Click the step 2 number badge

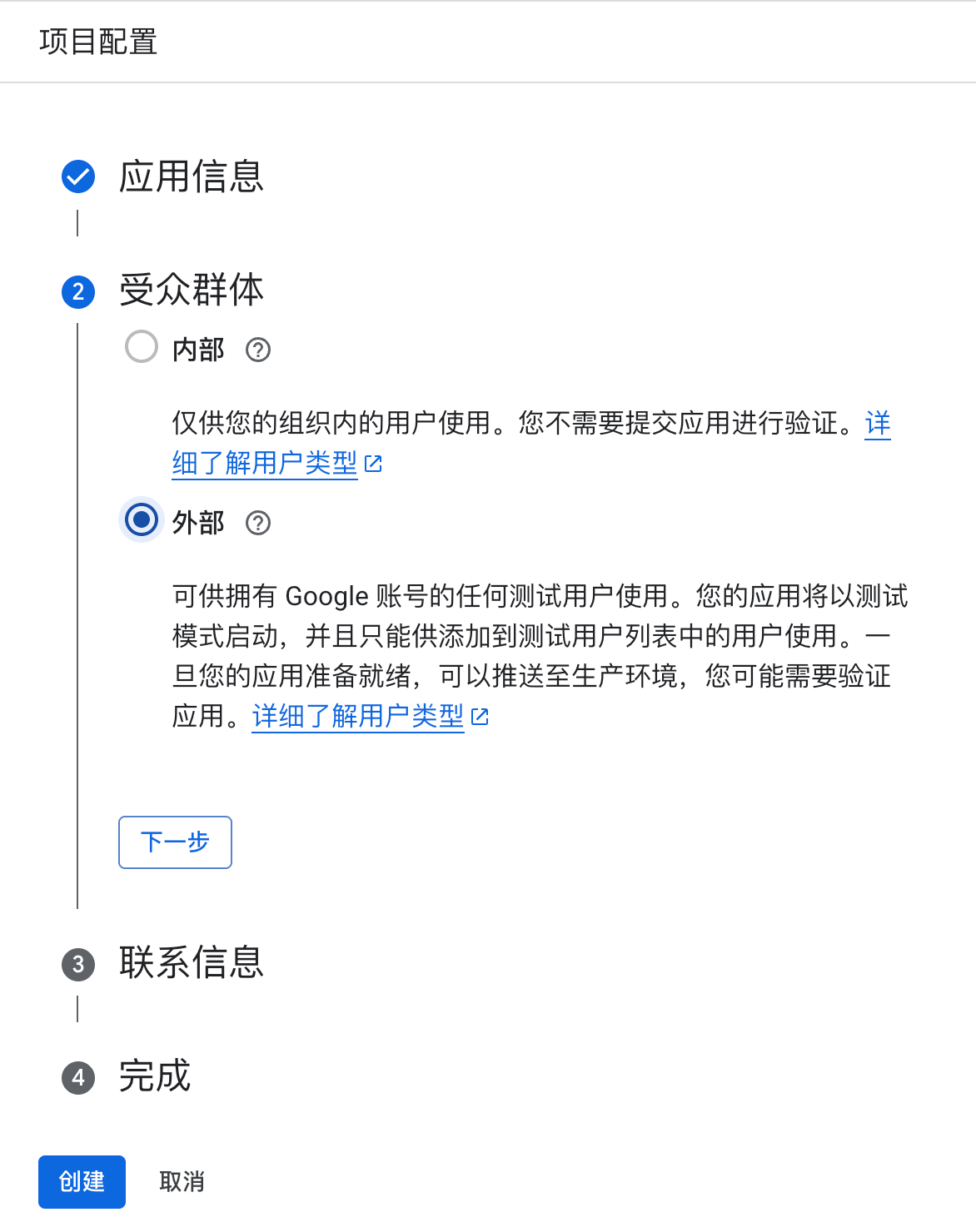78,291
